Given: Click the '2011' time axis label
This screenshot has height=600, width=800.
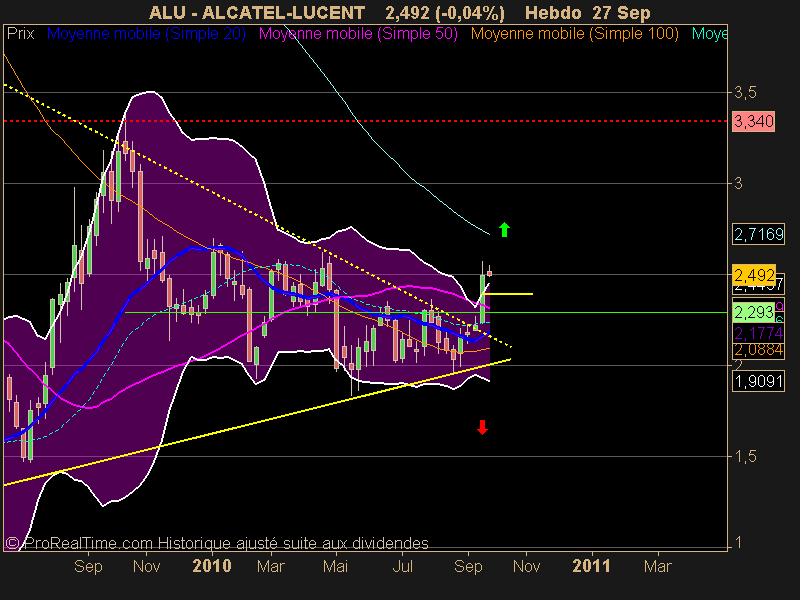Looking at the screenshot, I should [591, 566].
